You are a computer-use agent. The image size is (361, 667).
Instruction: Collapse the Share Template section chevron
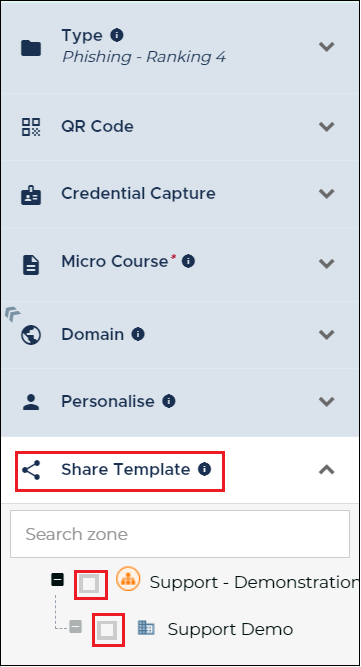tap(327, 470)
